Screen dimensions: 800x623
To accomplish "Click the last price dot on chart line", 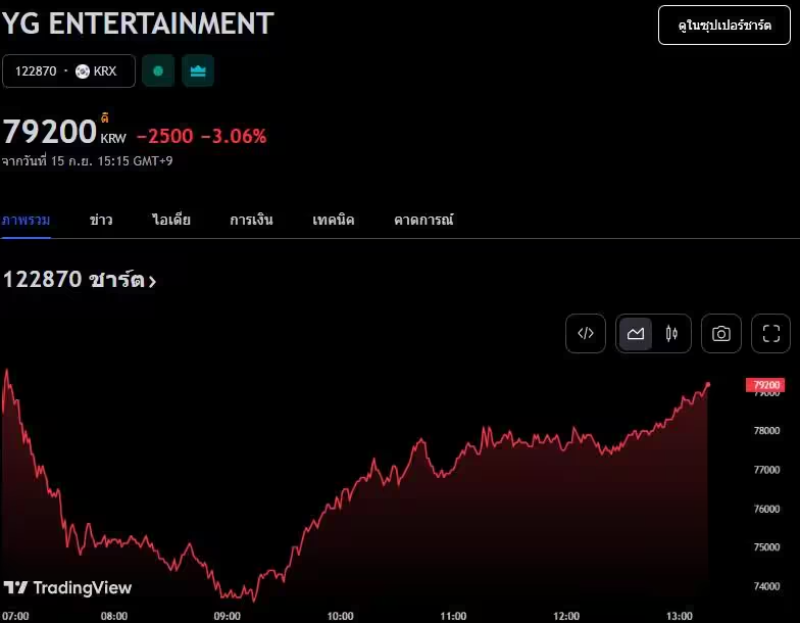I will point(708,384).
